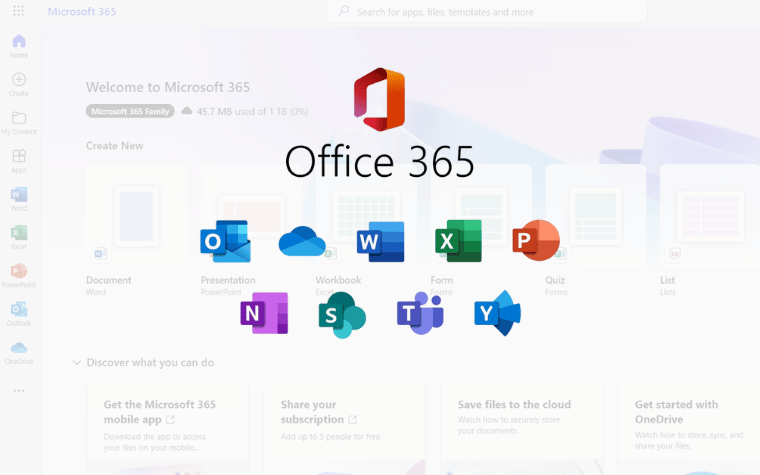Screen dimensions: 760x475
Task: Open My Content folder in sidebar
Action: click(x=19, y=123)
